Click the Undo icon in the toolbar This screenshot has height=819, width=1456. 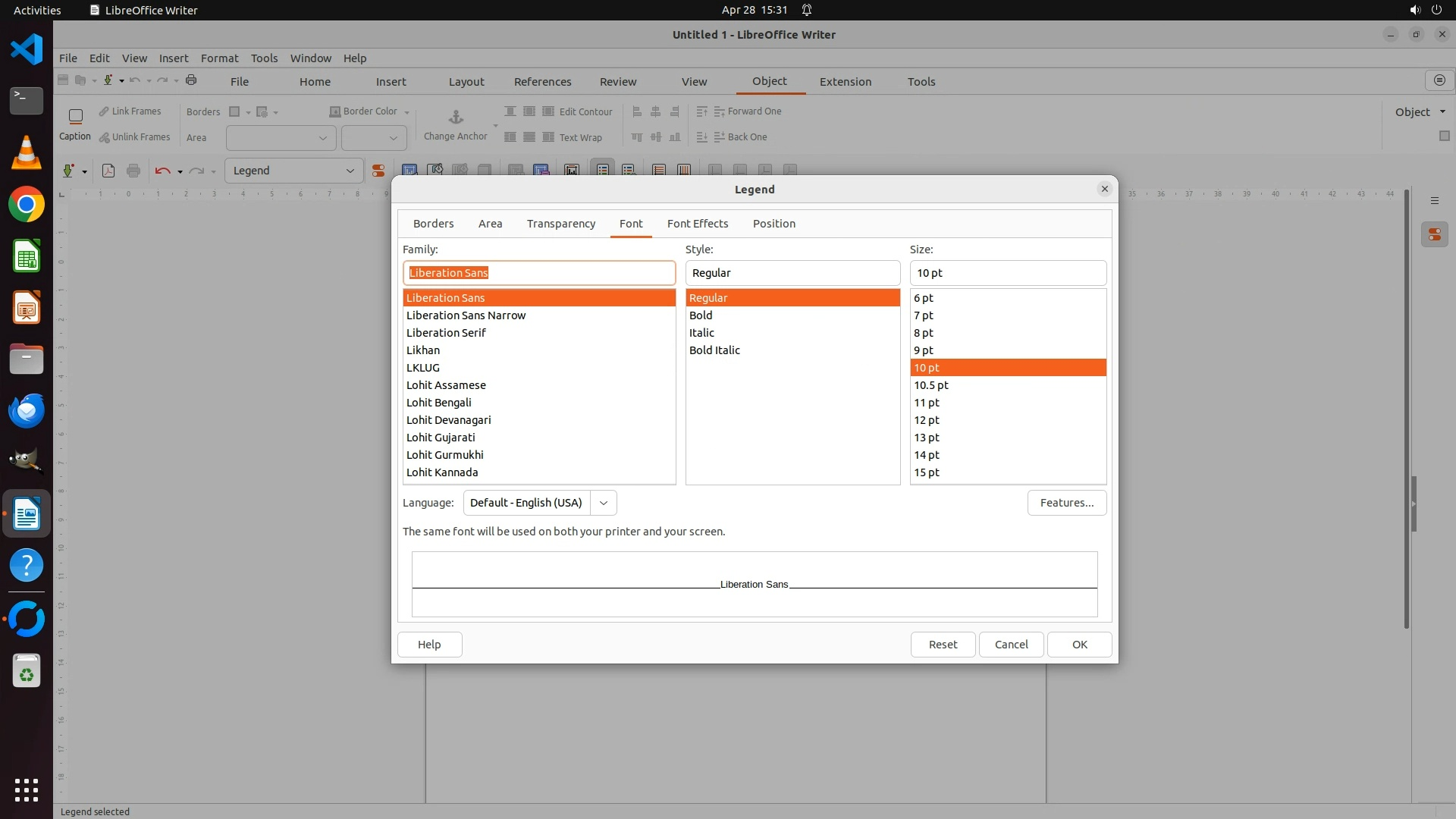coord(162,171)
